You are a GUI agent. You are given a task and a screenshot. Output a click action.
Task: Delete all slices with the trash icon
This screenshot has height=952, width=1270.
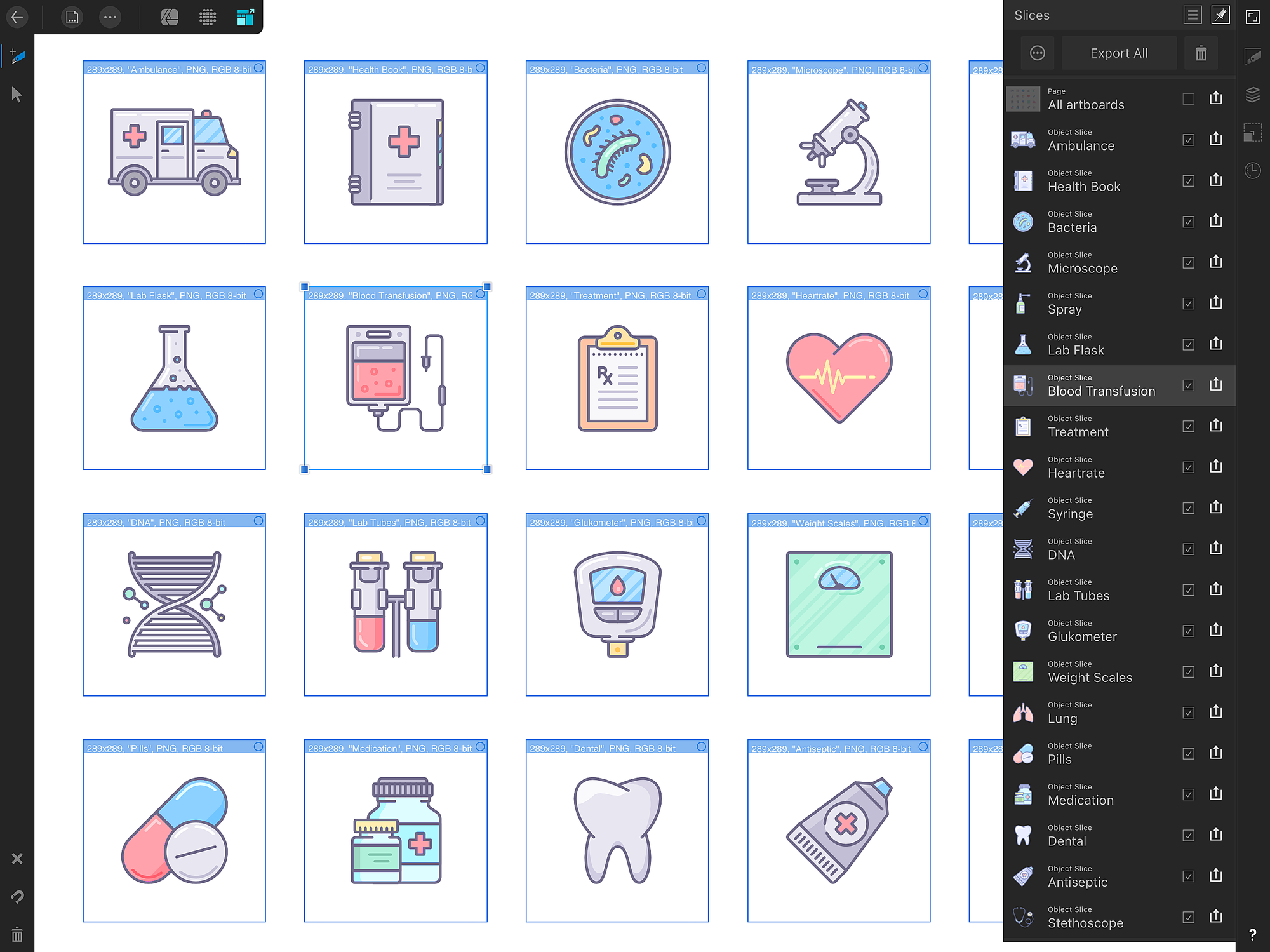point(1200,53)
